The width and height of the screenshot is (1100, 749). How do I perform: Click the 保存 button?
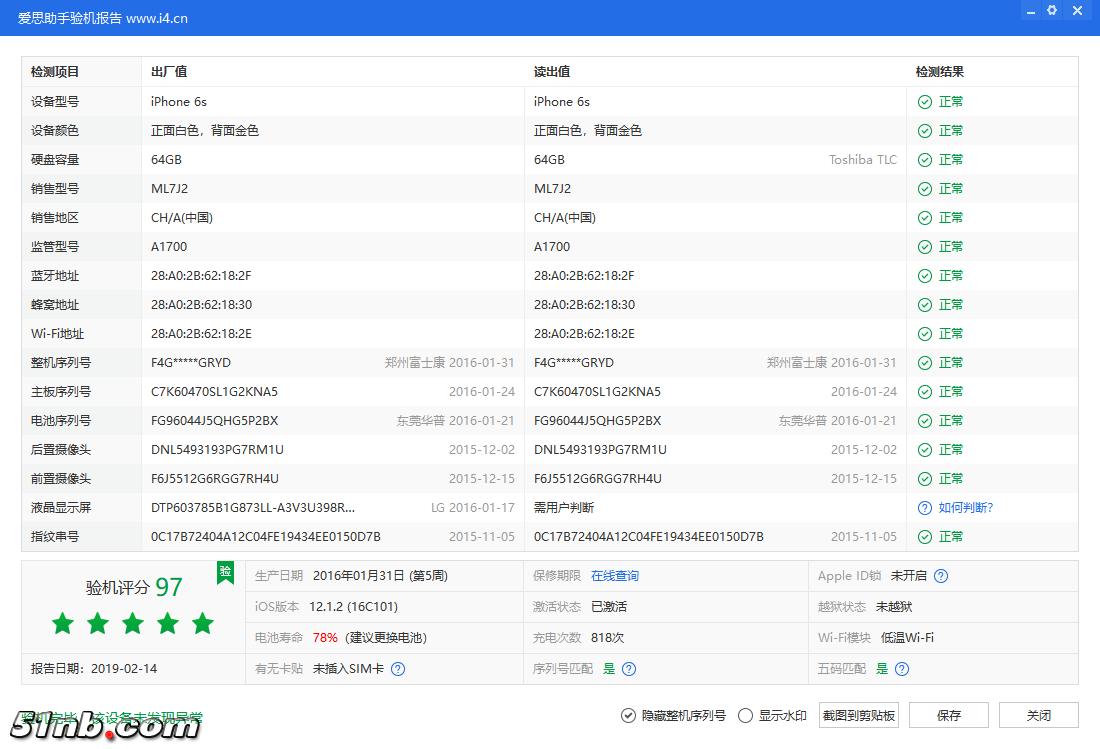[948, 715]
